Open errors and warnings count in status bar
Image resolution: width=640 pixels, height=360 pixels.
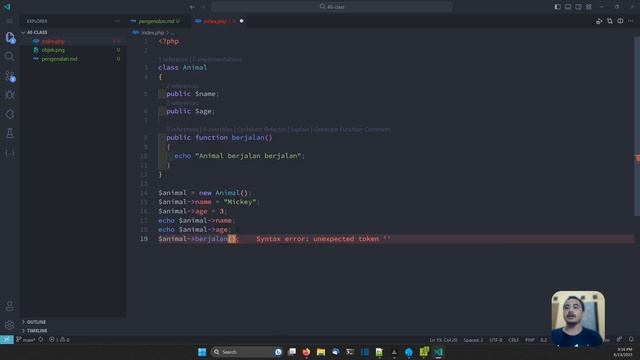(x=59, y=340)
